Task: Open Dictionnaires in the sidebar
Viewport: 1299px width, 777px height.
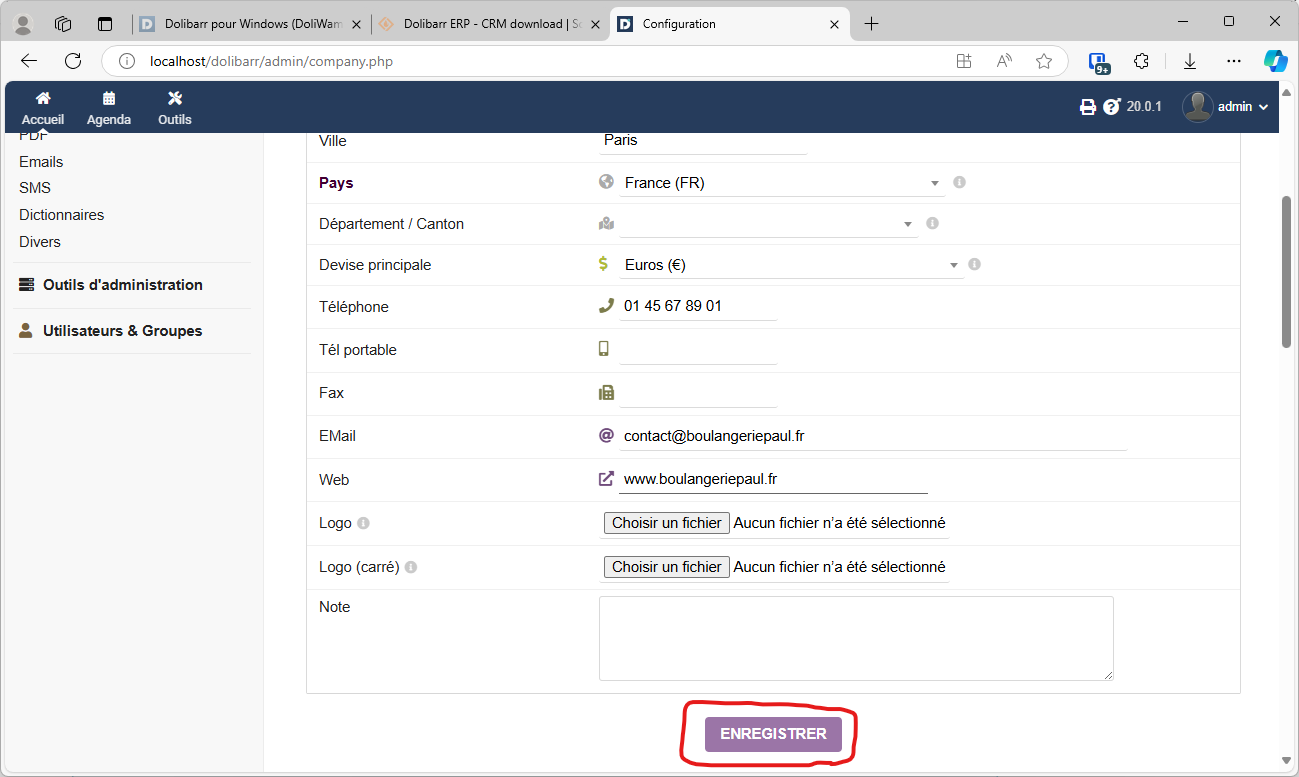Action: (x=61, y=215)
